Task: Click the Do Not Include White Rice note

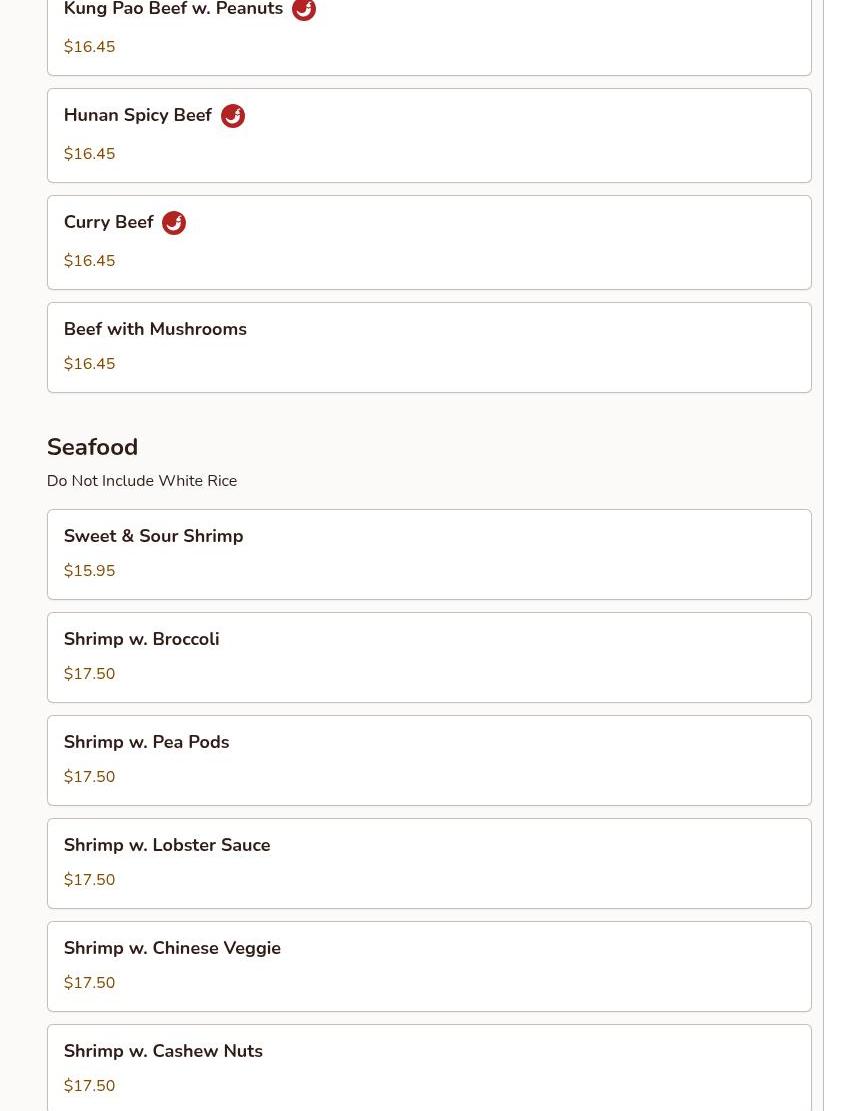Action: [x=142, y=480]
